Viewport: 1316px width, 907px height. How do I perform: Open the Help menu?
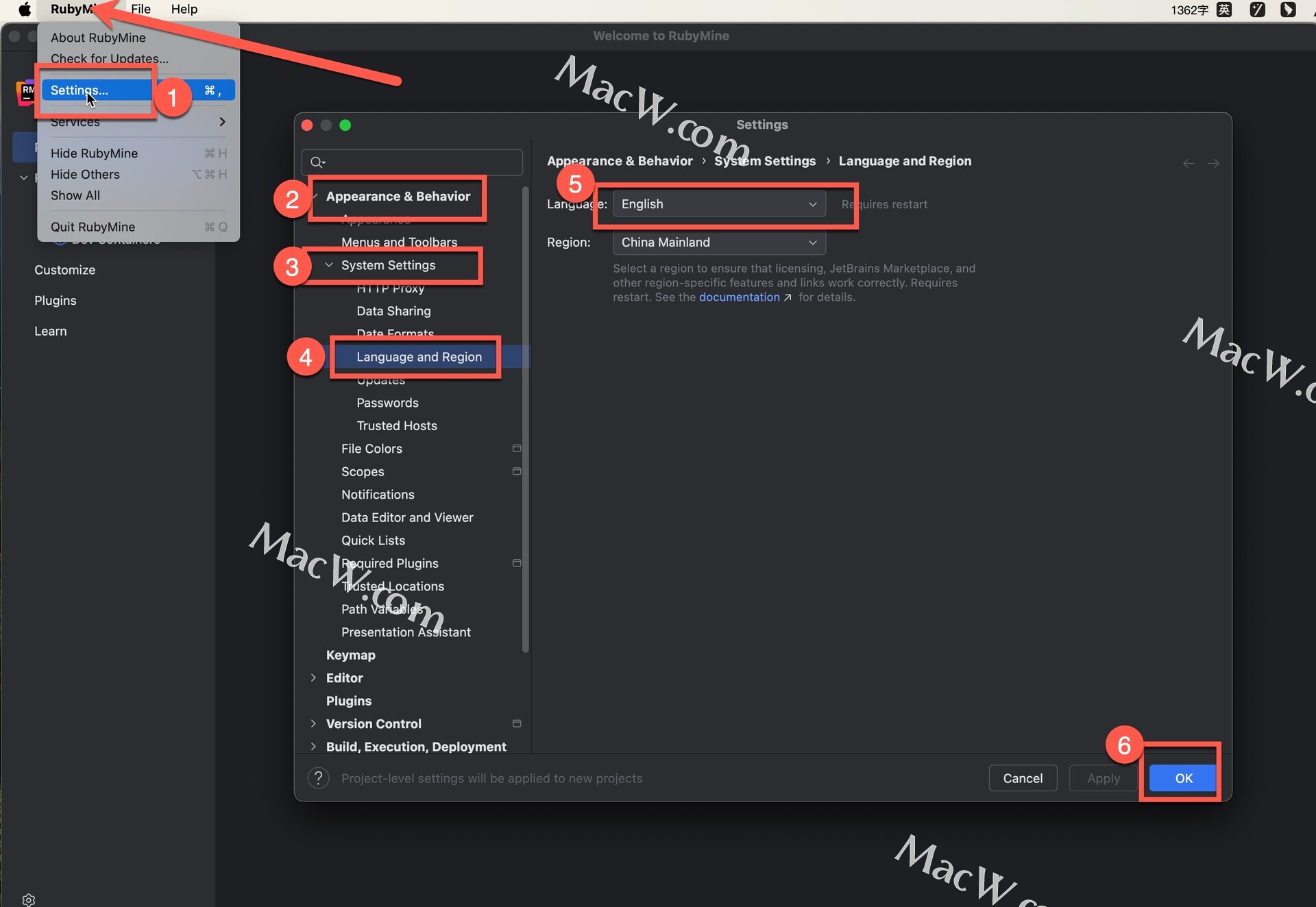coord(184,9)
